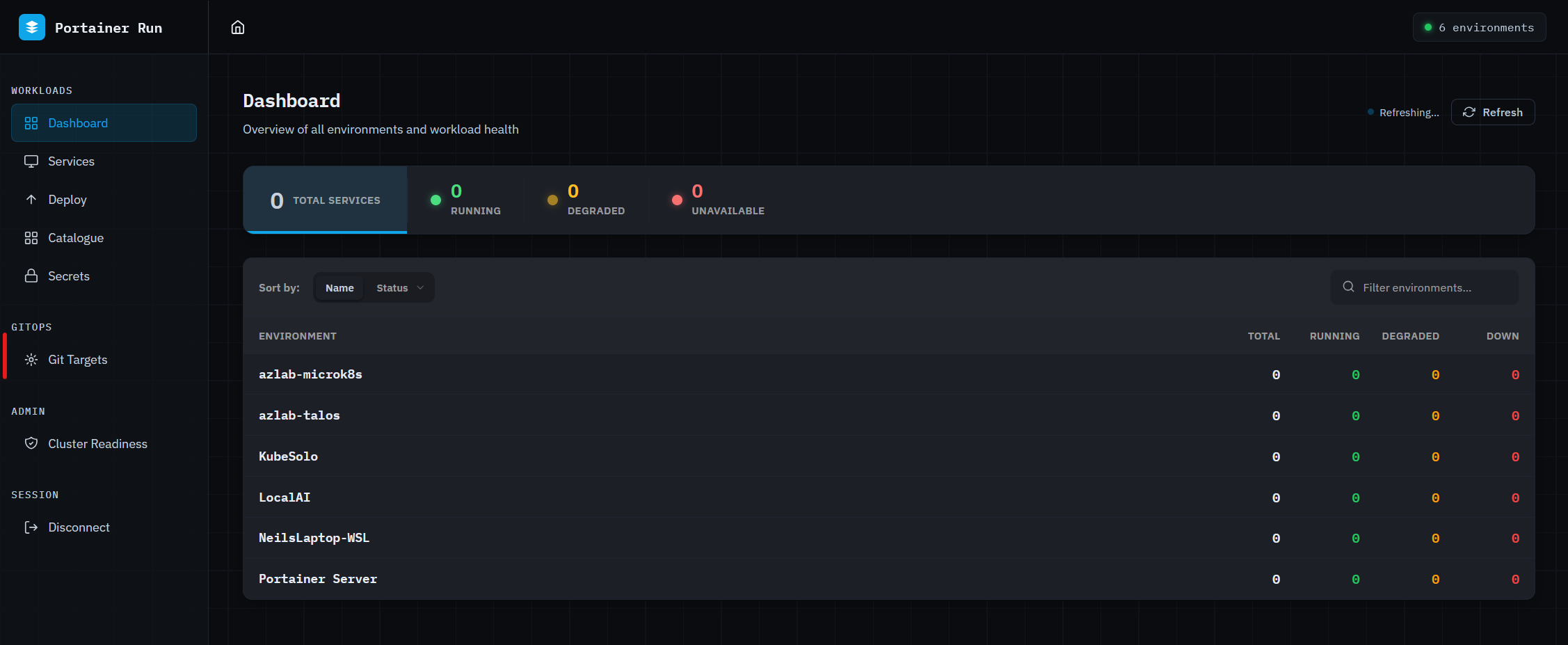The image size is (1568, 645).
Task: Click the green status dot beside environments
Action: [1428, 27]
